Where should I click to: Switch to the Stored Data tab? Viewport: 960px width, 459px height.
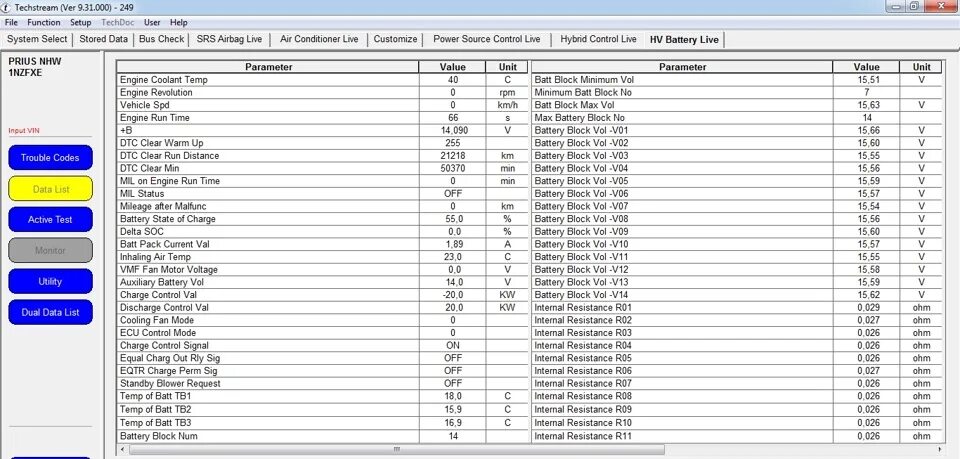click(103, 39)
